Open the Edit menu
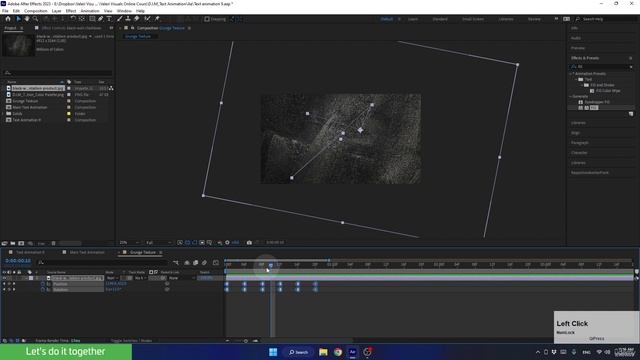 coord(16,11)
